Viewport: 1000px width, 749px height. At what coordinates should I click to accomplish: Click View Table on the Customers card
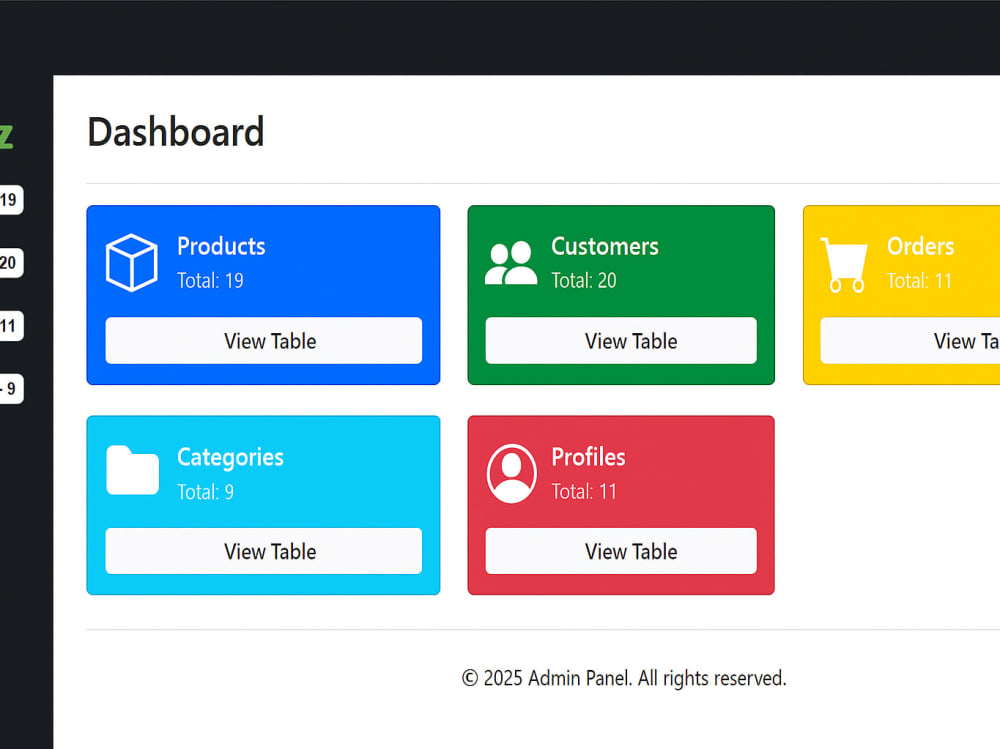620,341
